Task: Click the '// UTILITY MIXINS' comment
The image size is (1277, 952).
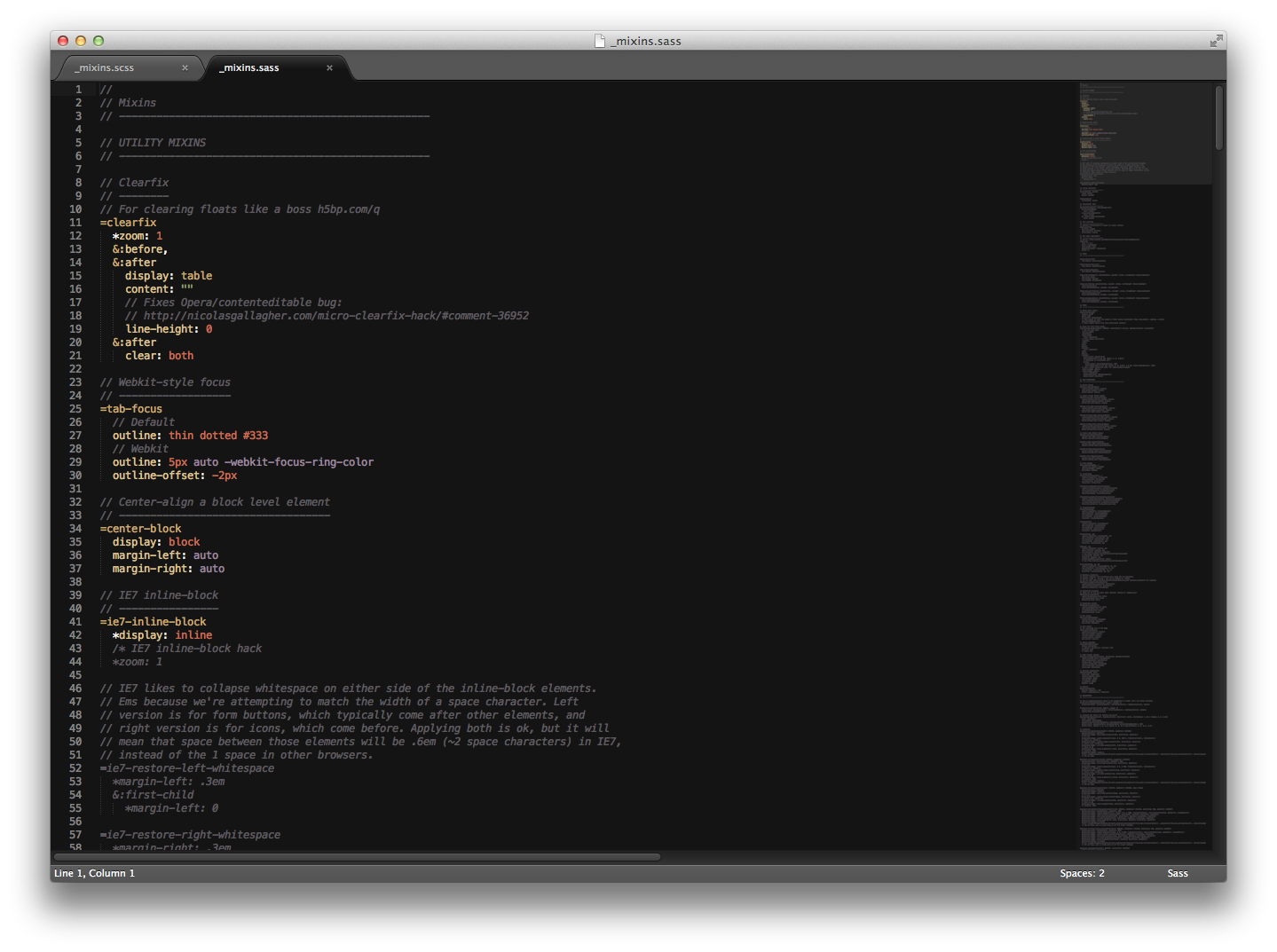Action: click(153, 143)
